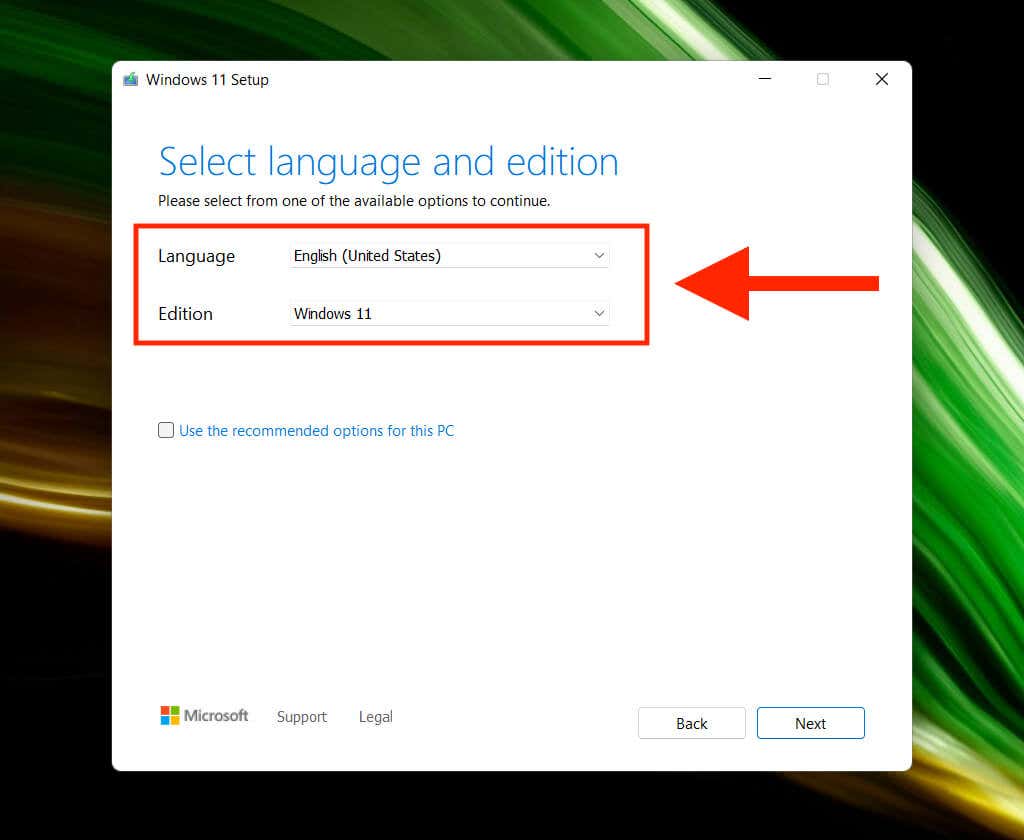Open the Support link
Image resolution: width=1024 pixels, height=840 pixels.
[x=302, y=717]
